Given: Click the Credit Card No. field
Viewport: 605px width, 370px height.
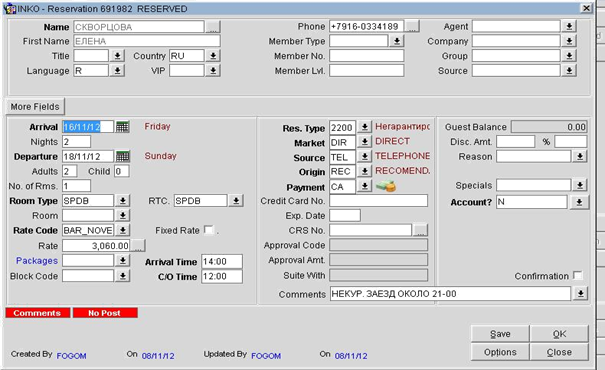Looking at the screenshot, I should [x=379, y=201].
